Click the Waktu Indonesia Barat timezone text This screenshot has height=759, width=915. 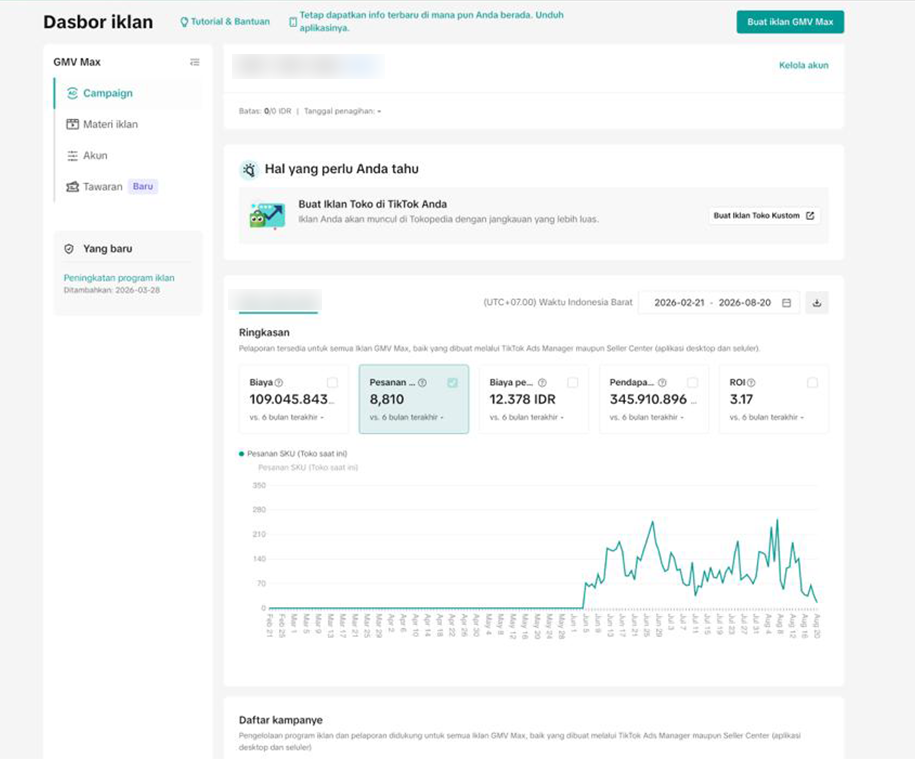(x=558, y=302)
